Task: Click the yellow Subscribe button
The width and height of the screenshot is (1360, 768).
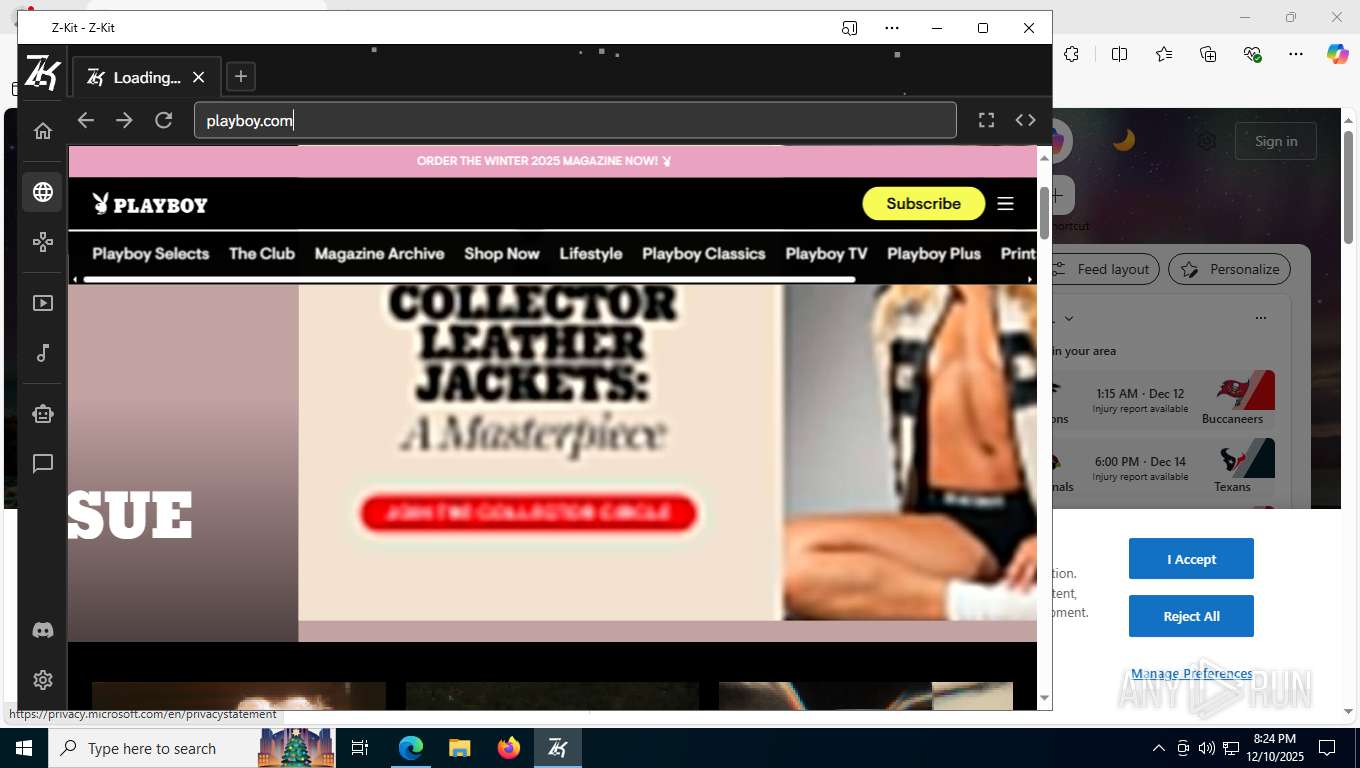Action: point(923,203)
